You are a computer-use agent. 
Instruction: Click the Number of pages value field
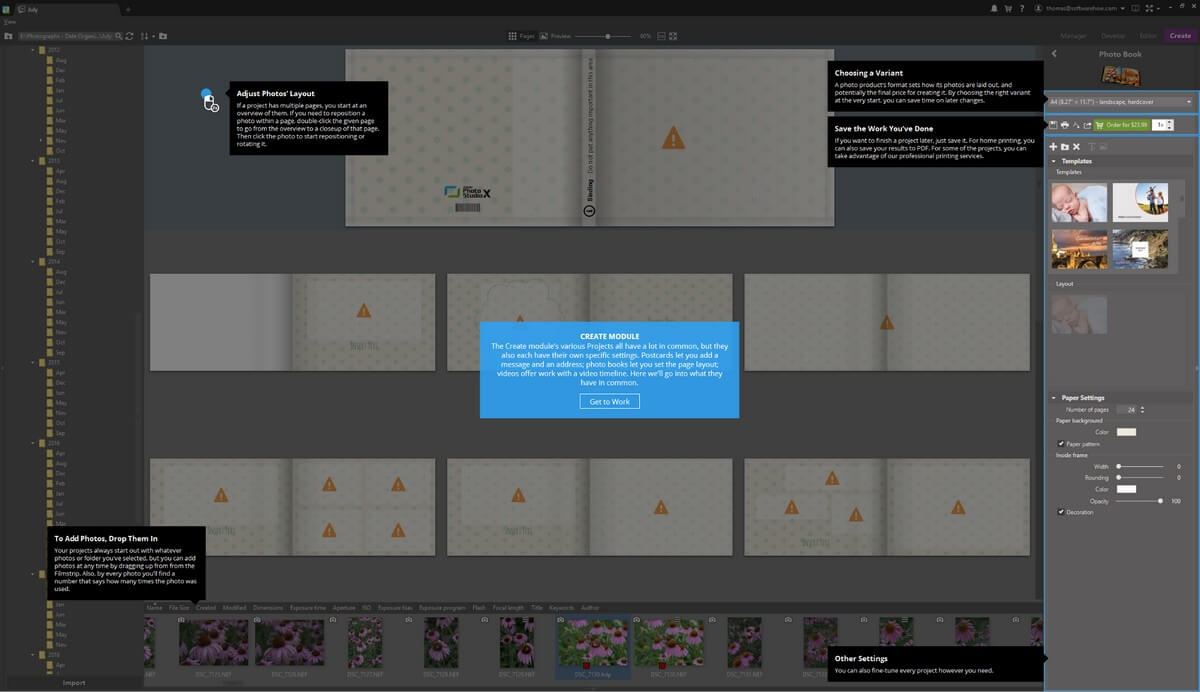pos(1127,410)
